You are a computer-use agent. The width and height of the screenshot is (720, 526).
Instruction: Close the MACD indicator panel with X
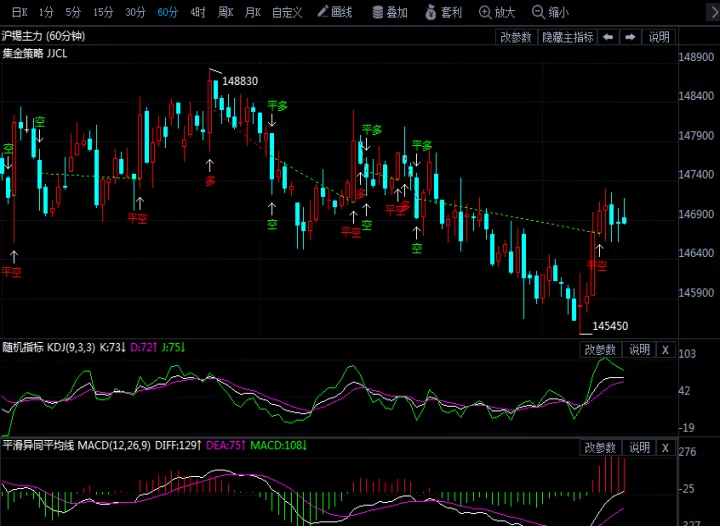[x=665, y=448]
